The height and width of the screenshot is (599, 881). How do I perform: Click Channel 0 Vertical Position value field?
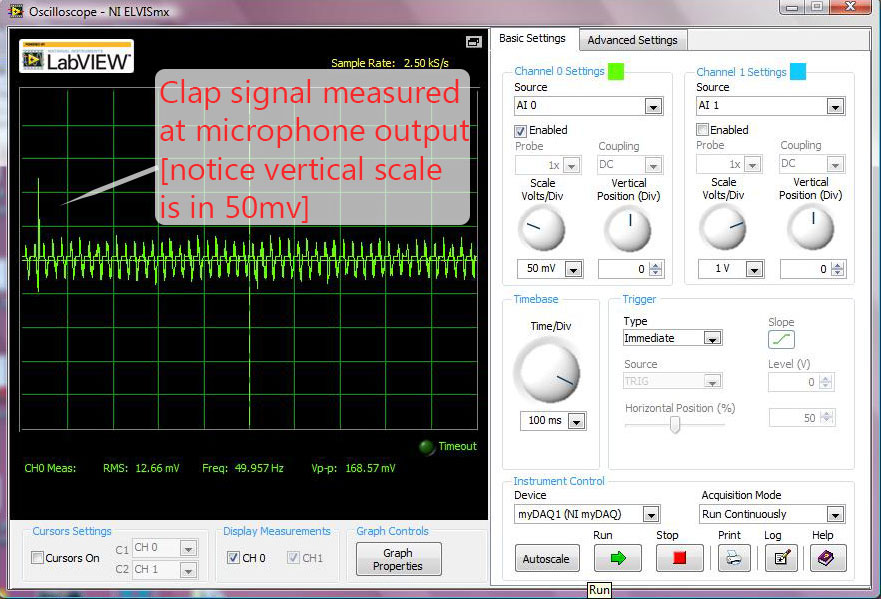(623, 269)
